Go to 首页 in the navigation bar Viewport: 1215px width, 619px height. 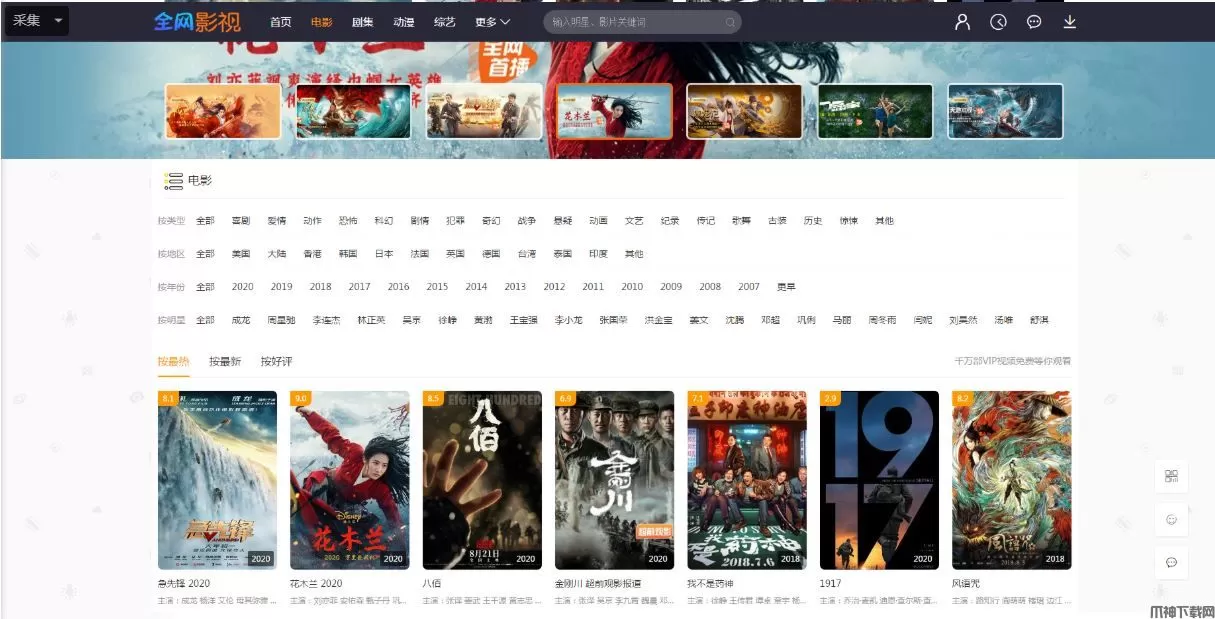[x=281, y=22]
